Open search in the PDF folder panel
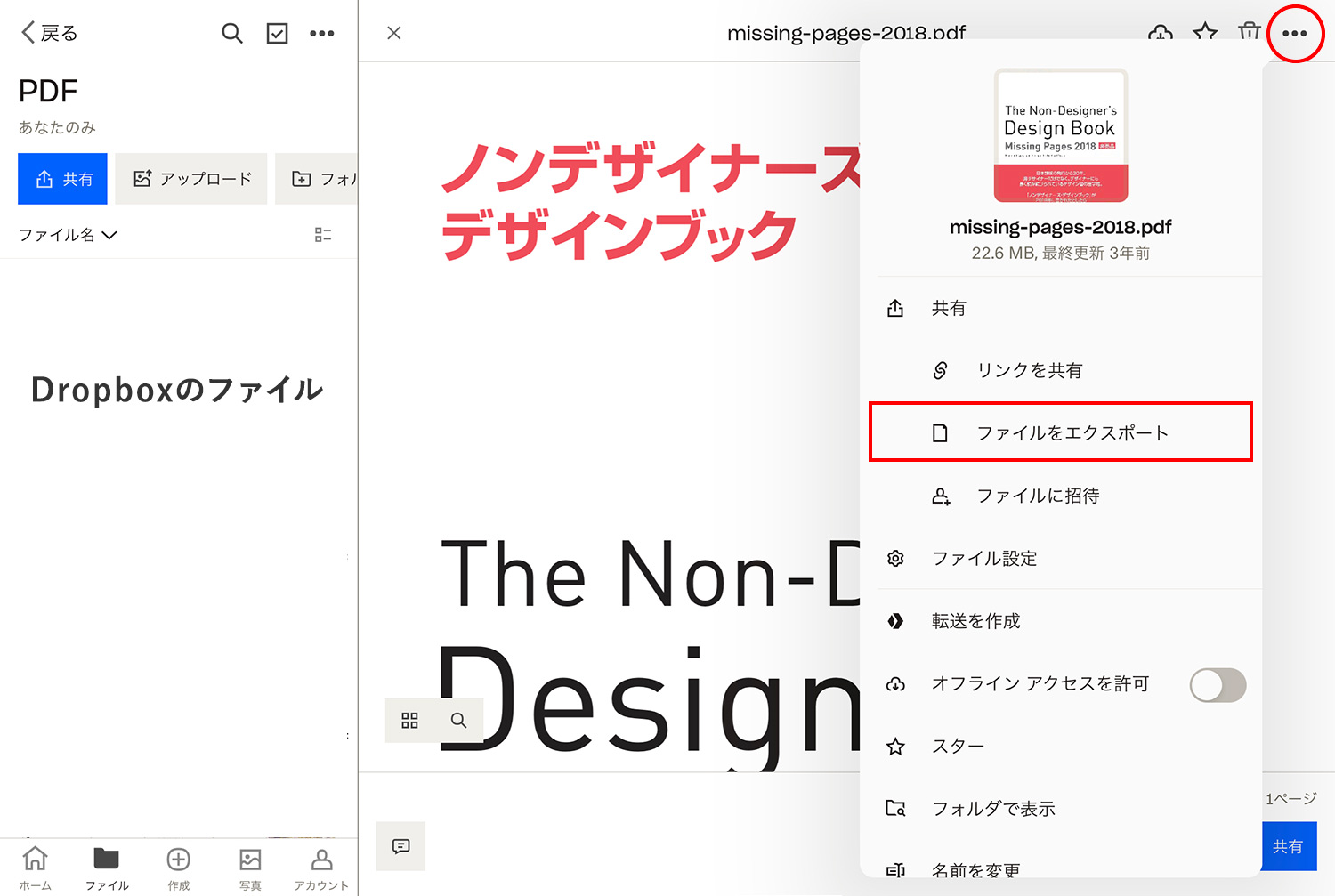 pyautogui.click(x=231, y=34)
